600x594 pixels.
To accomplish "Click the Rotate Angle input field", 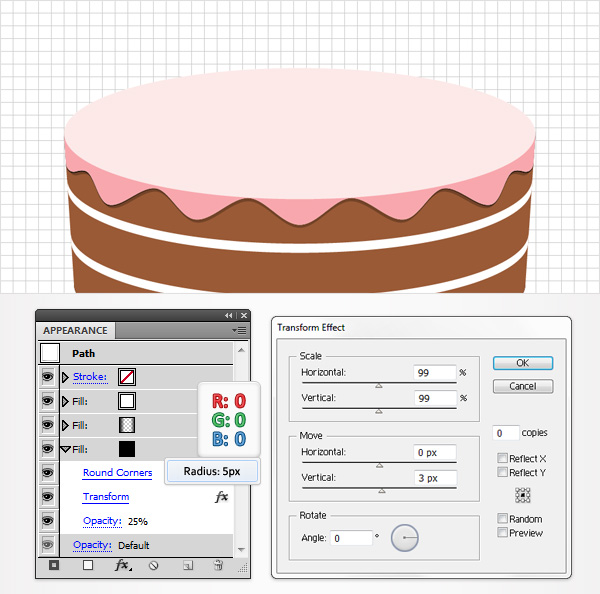I will click(x=351, y=538).
